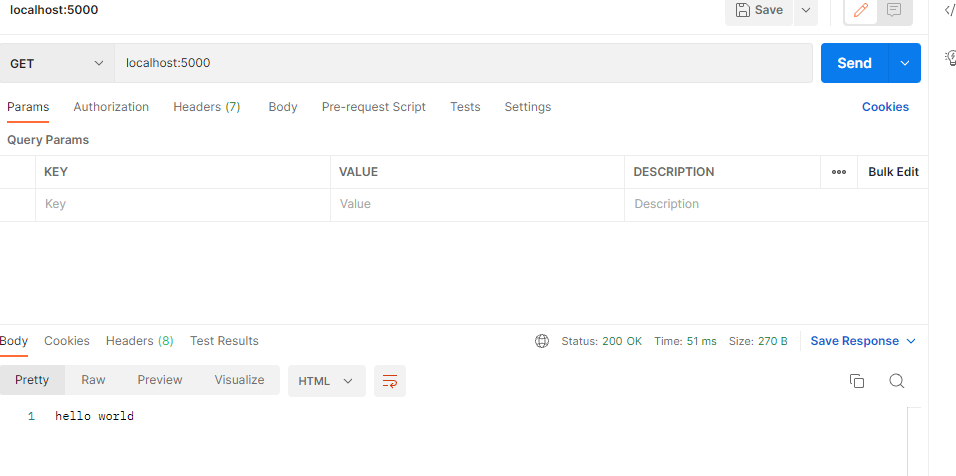Viewport: 956px width, 476px height.
Task: Open the Settings tab
Action: point(527,107)
